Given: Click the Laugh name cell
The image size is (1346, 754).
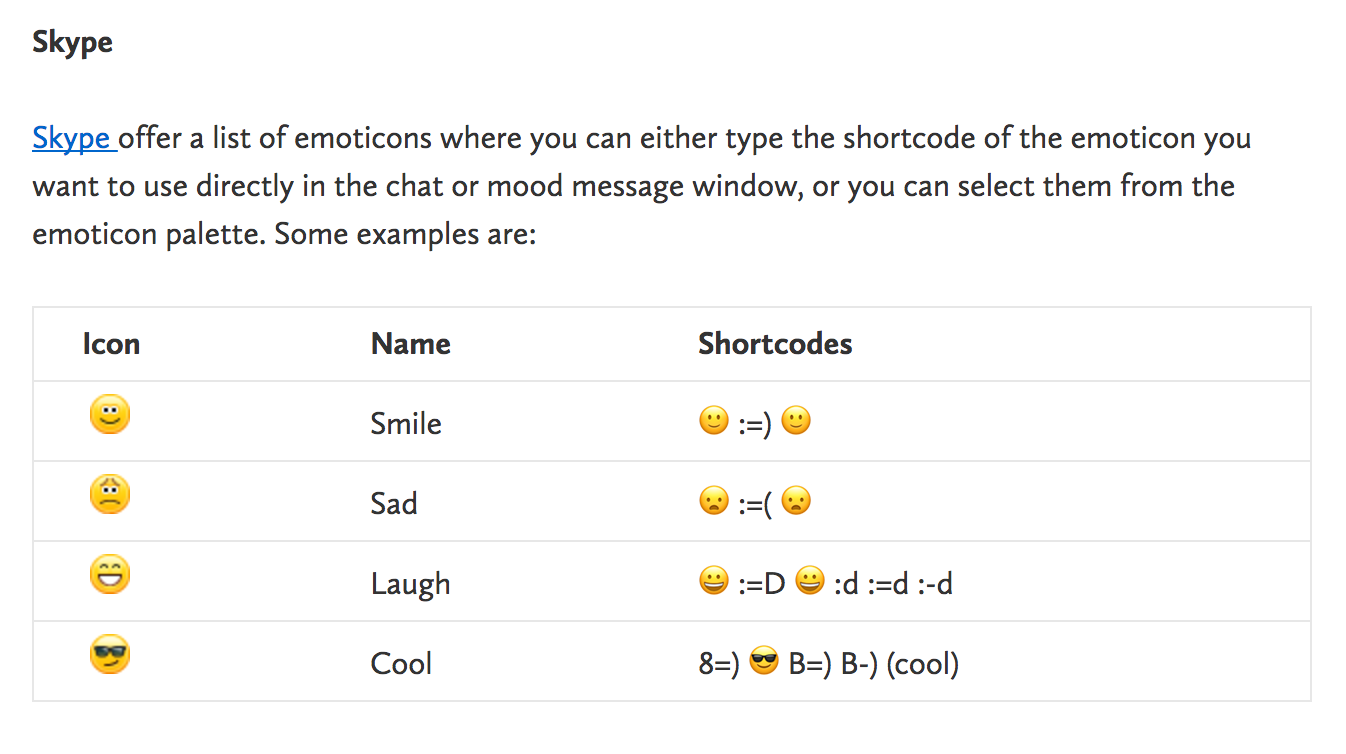Looking at the screenshot, I should point(410,584).
